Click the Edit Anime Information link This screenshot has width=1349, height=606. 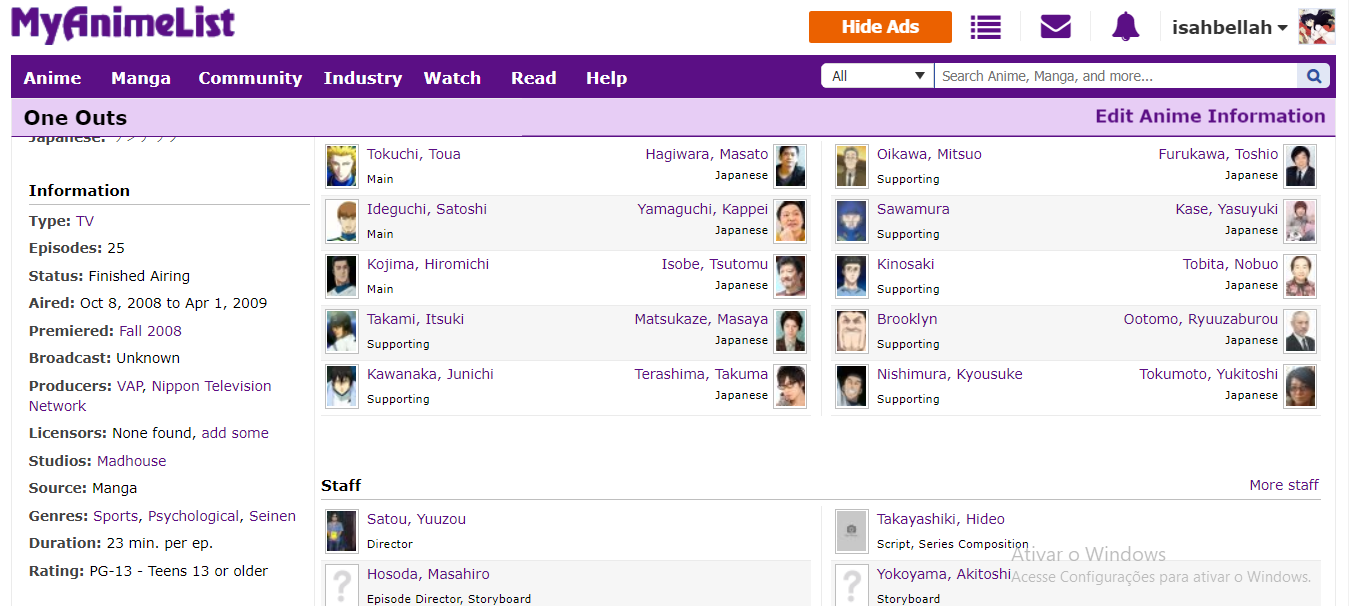coord(1210,116)
